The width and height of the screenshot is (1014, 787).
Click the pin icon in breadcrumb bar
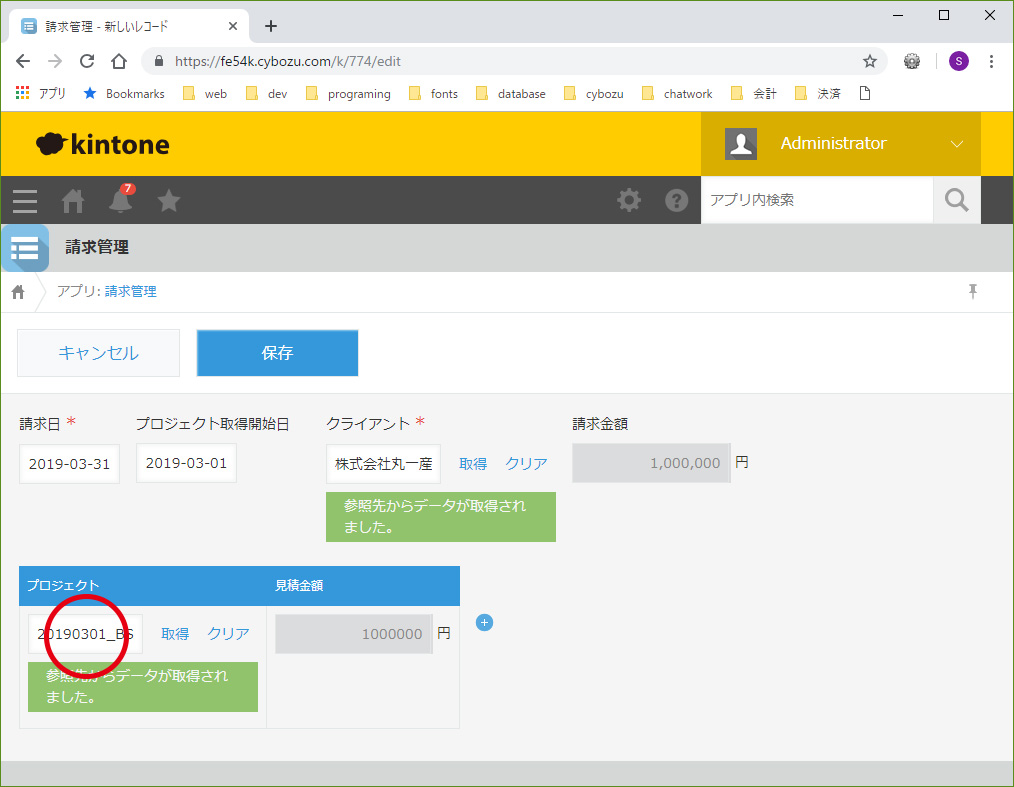[972, 291]
